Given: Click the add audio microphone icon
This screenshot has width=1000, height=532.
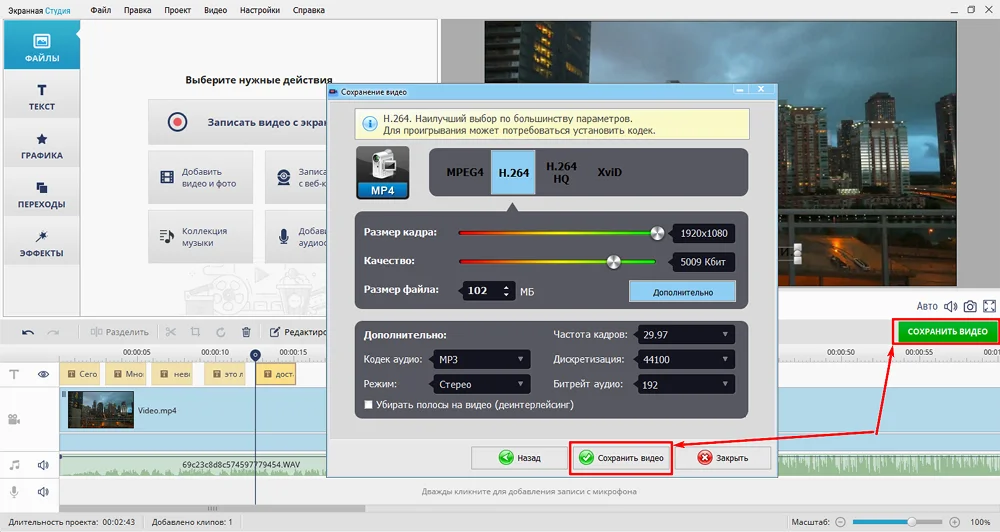Looking at the screenshot, I should point(284,237).
